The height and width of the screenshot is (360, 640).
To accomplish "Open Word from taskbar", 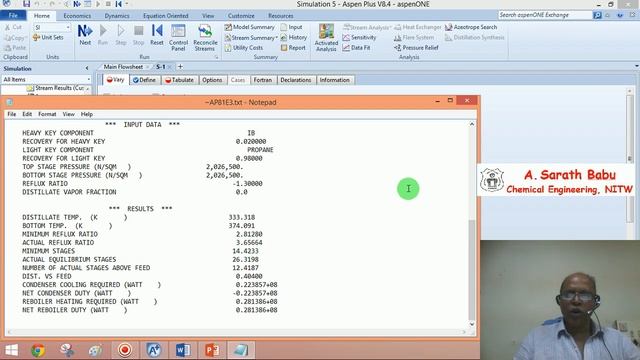I will tap(183, 350).
